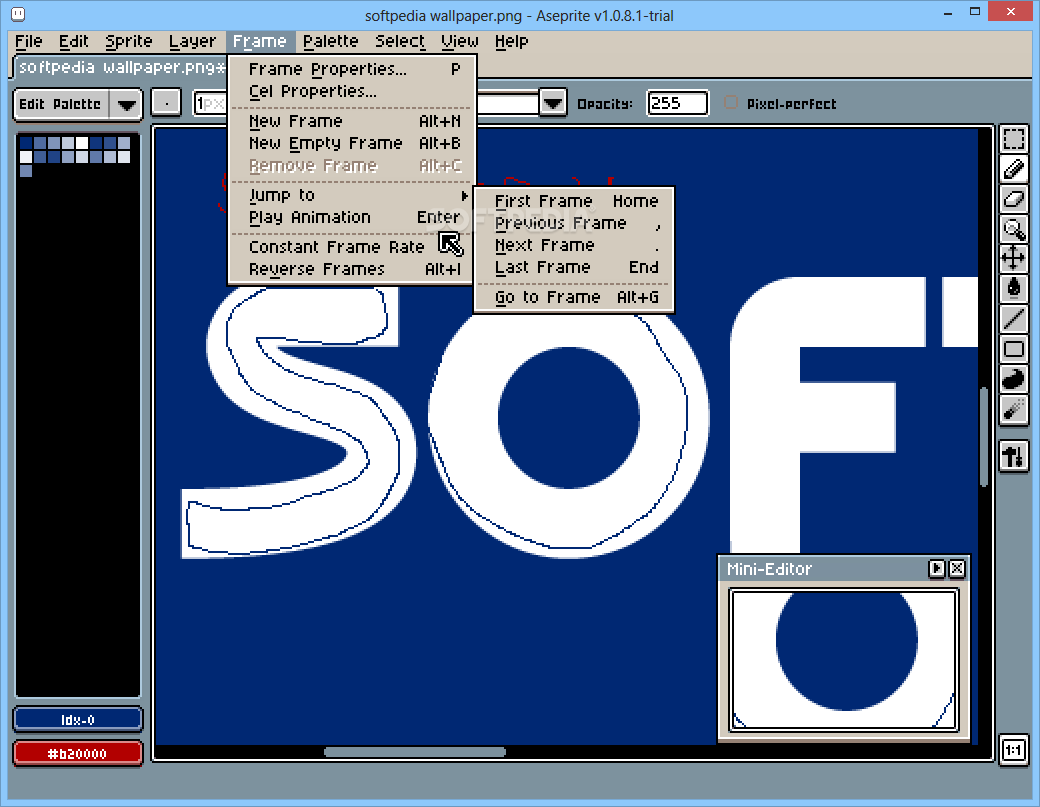Expand the Jump to submenu

352,196
